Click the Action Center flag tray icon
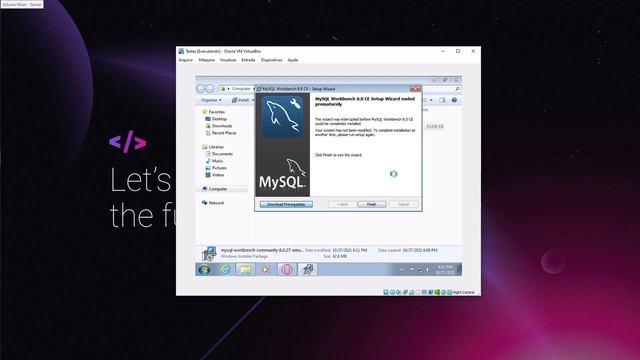The height and width of the screenshot is (360, 640). pyautogui.click(x=412, y=269)
